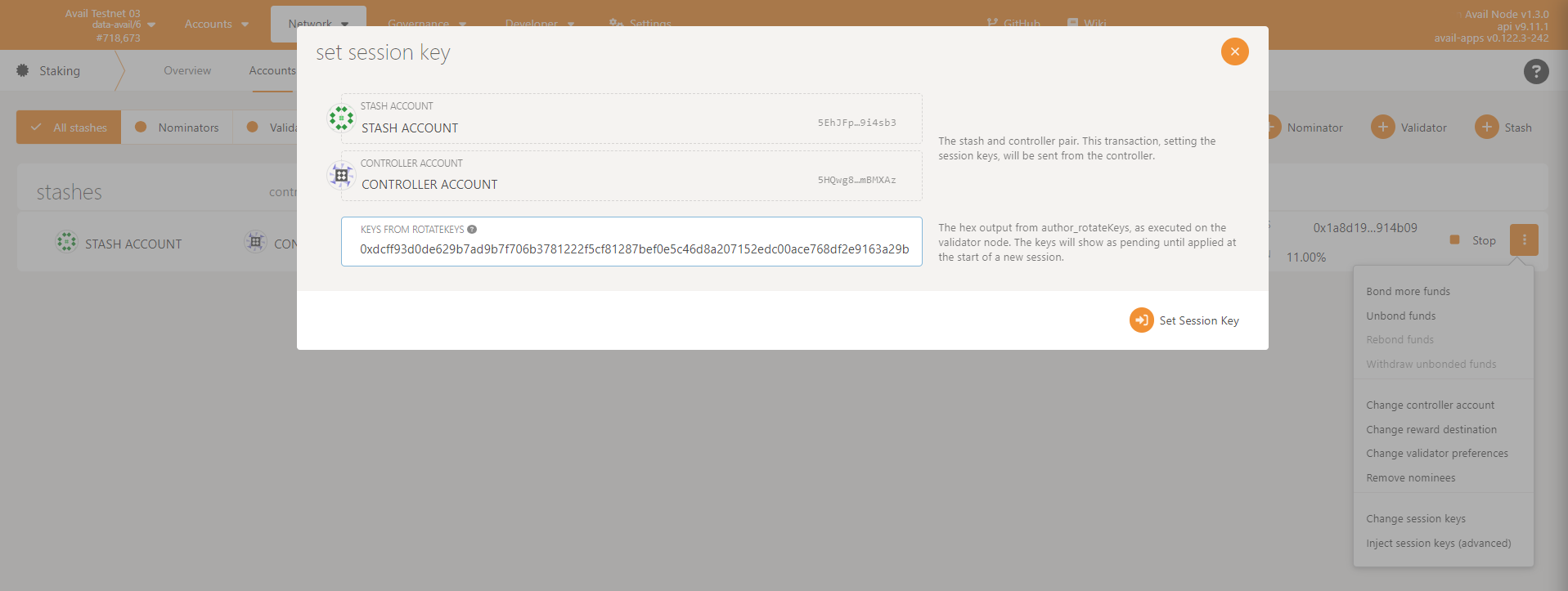Click the keys from rotateKeys input field
The width and height of the screenshot is (1568, 591).
tap(633, 249)
